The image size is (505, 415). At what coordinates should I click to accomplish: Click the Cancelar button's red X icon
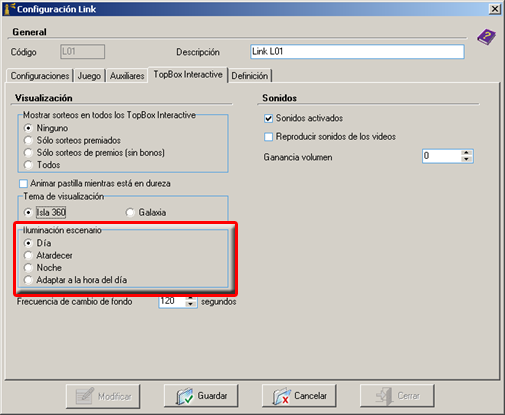(x=281, y=396)
